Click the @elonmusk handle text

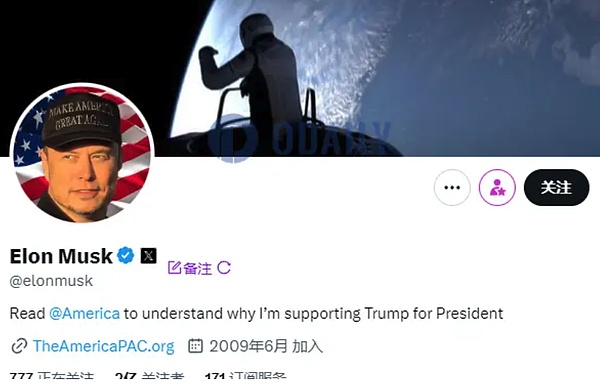51,281
